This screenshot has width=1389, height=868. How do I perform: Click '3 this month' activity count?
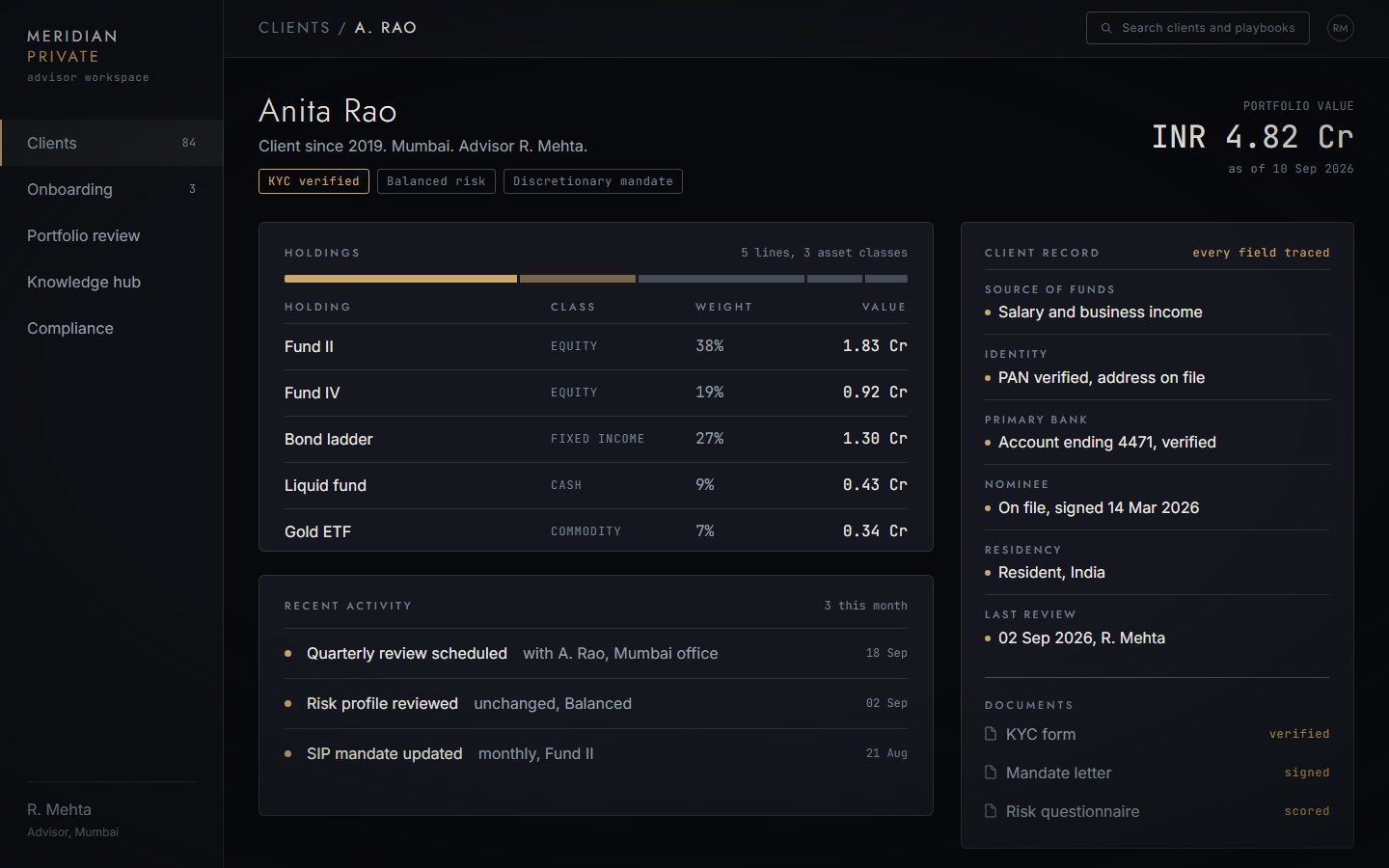coord(865,606)
